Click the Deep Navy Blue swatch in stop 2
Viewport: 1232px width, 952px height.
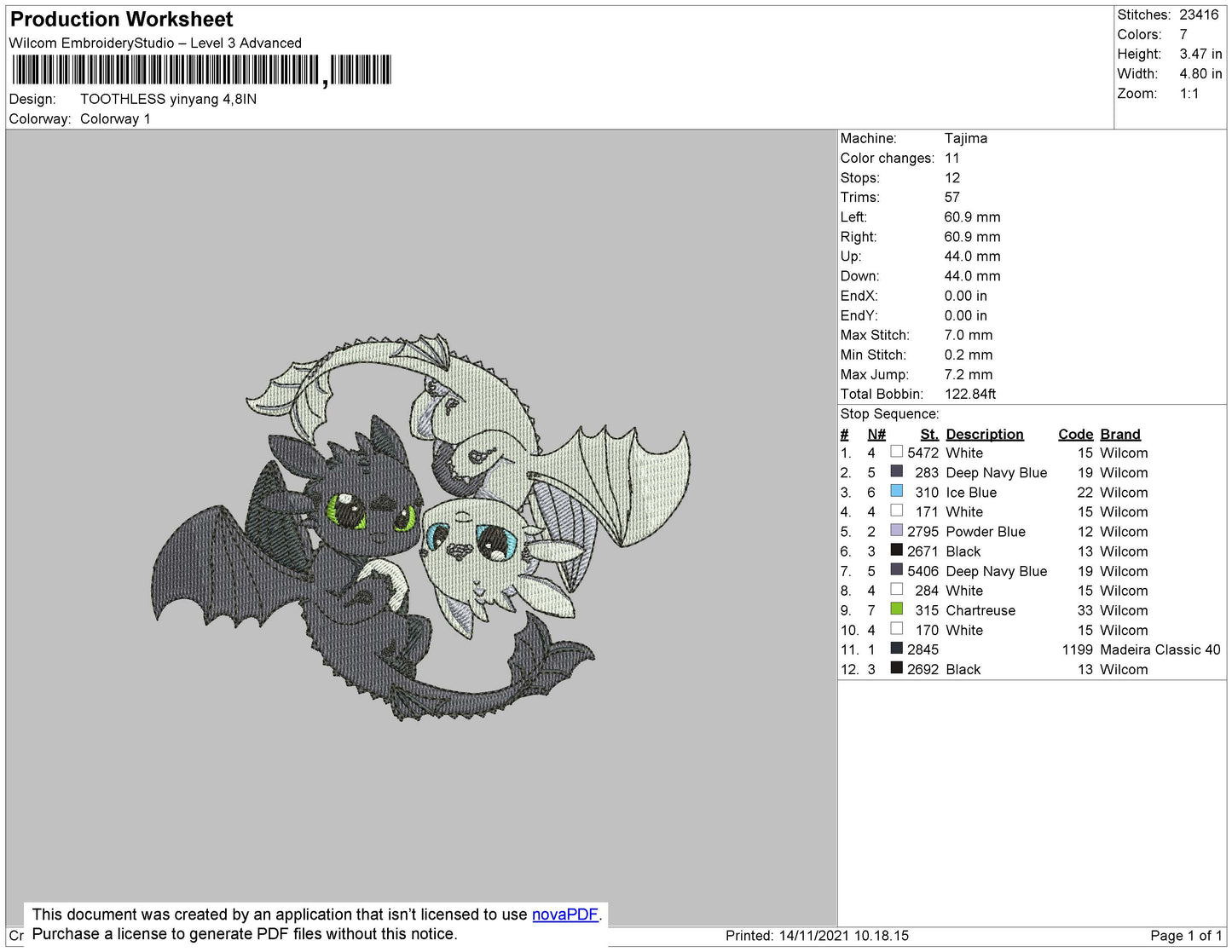click(896, 471)
